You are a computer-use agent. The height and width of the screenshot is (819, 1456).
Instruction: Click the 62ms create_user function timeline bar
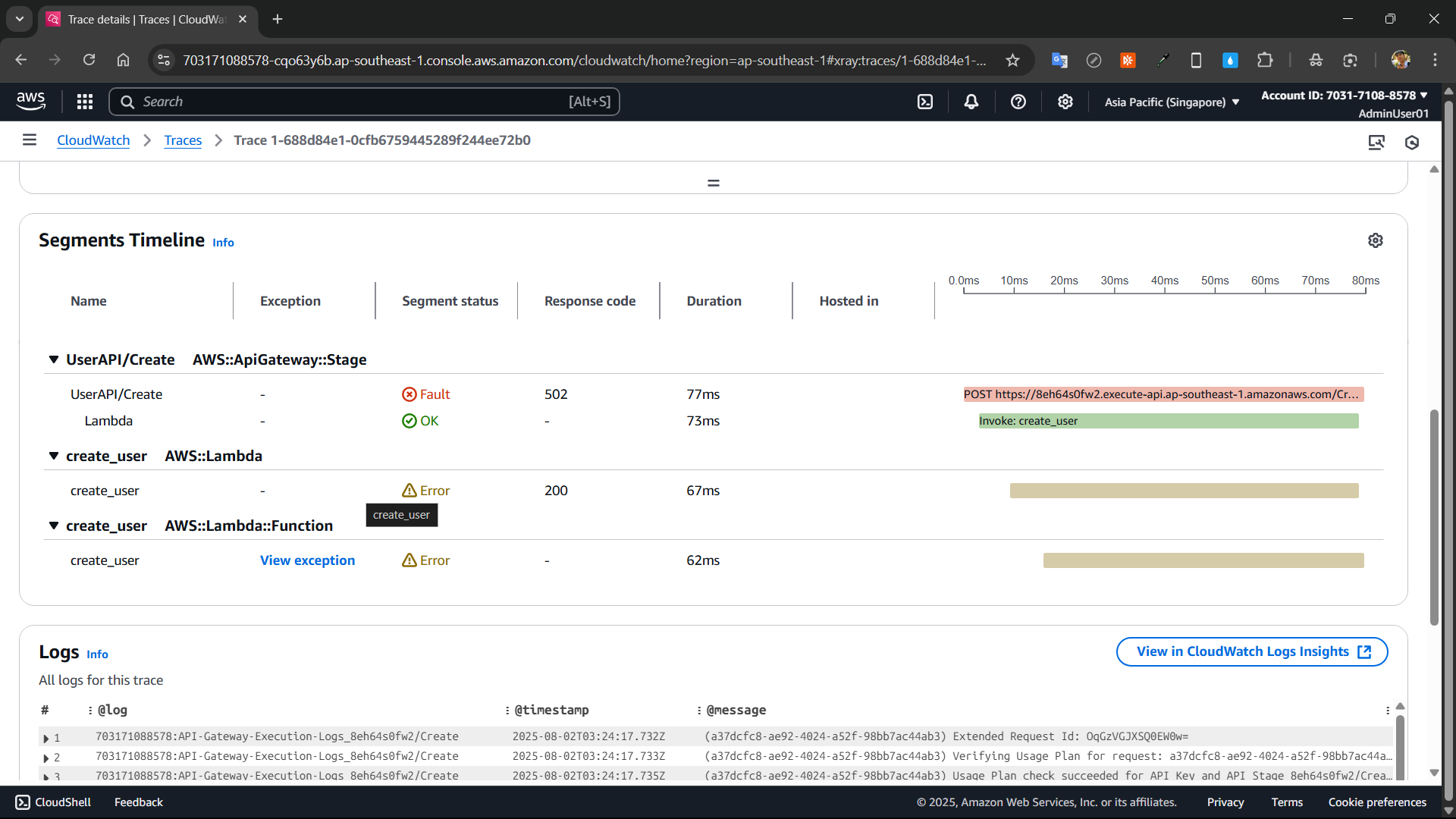pyautogui.click(x=1203, y=560)
